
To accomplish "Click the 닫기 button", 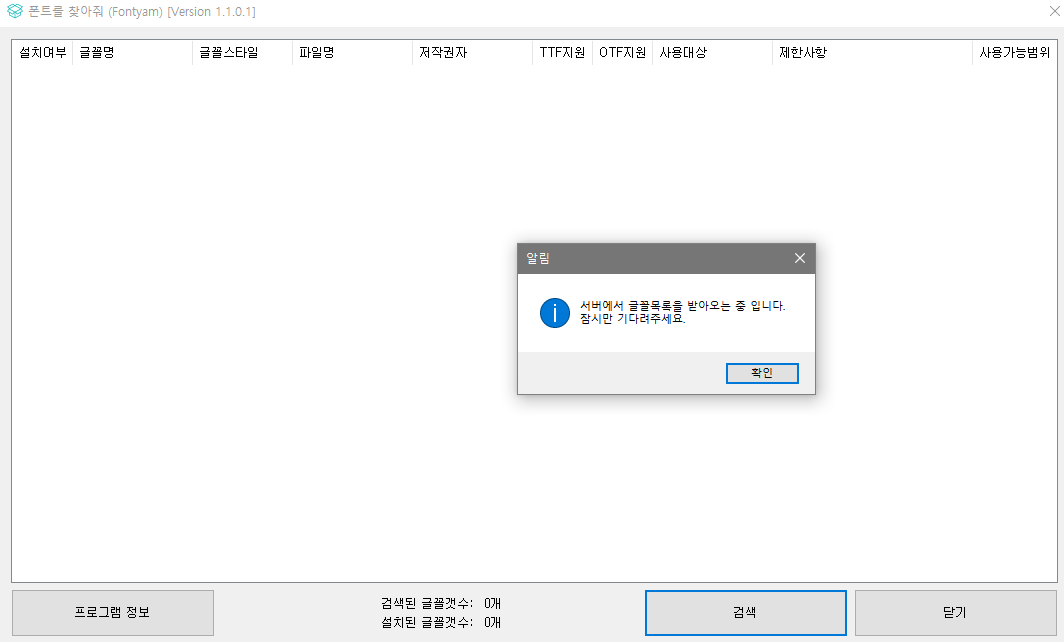I will click(955, 613).
